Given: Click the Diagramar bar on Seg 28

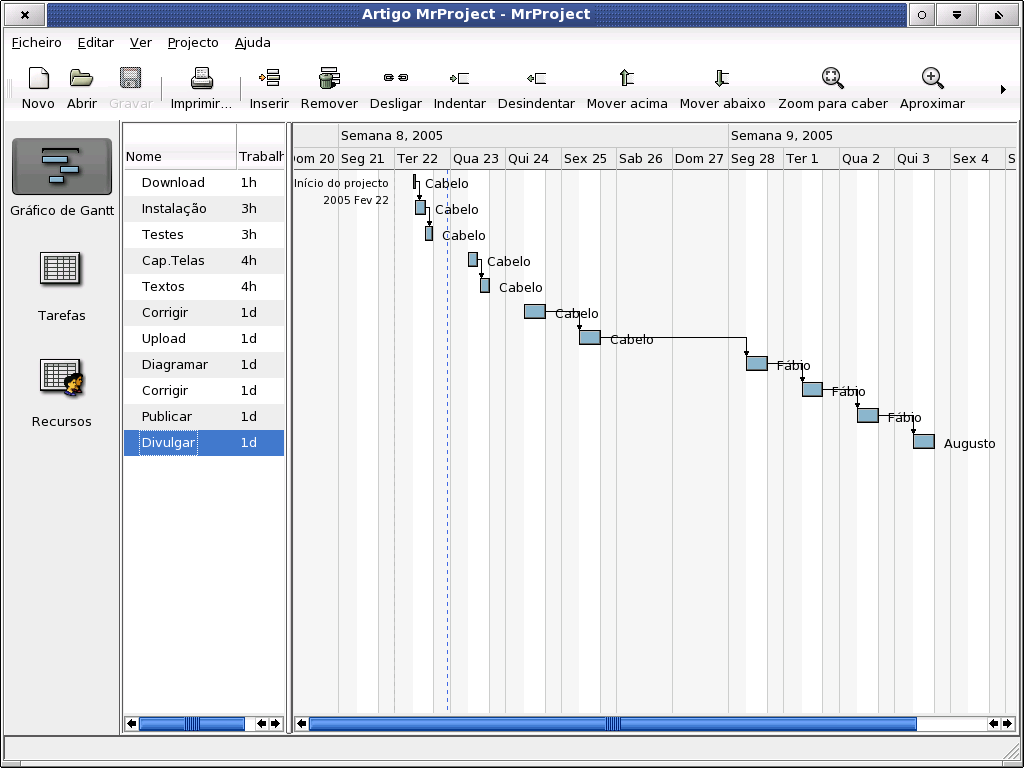Looking at the screenshot, I should (x=757, y=363).
